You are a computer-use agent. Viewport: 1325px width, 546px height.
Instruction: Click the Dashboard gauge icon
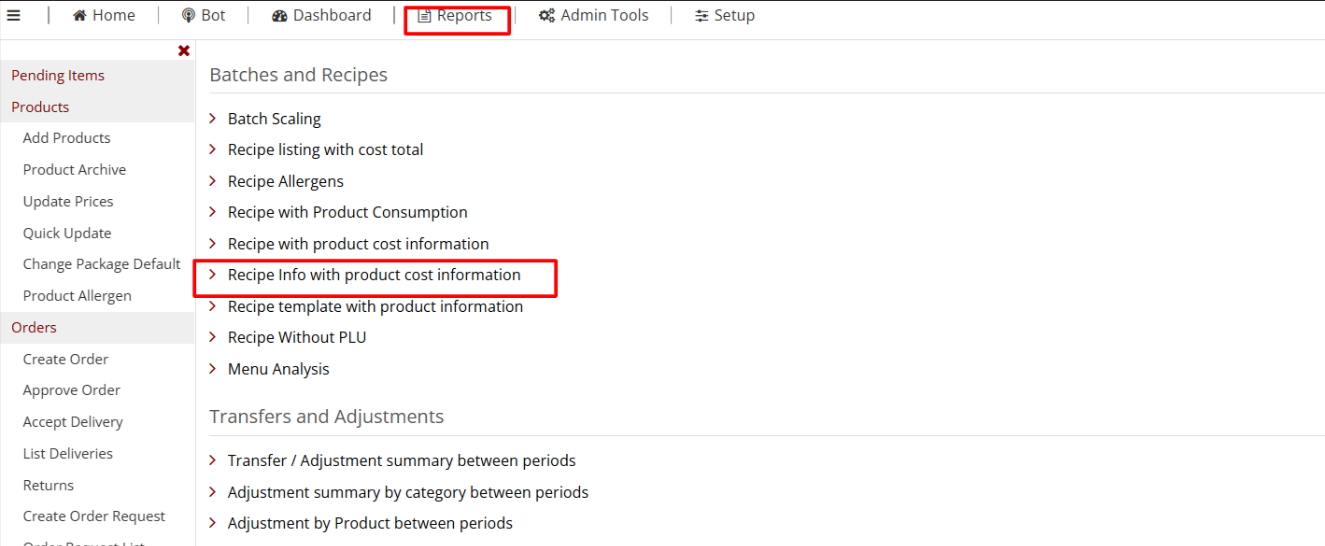point(280,16)
